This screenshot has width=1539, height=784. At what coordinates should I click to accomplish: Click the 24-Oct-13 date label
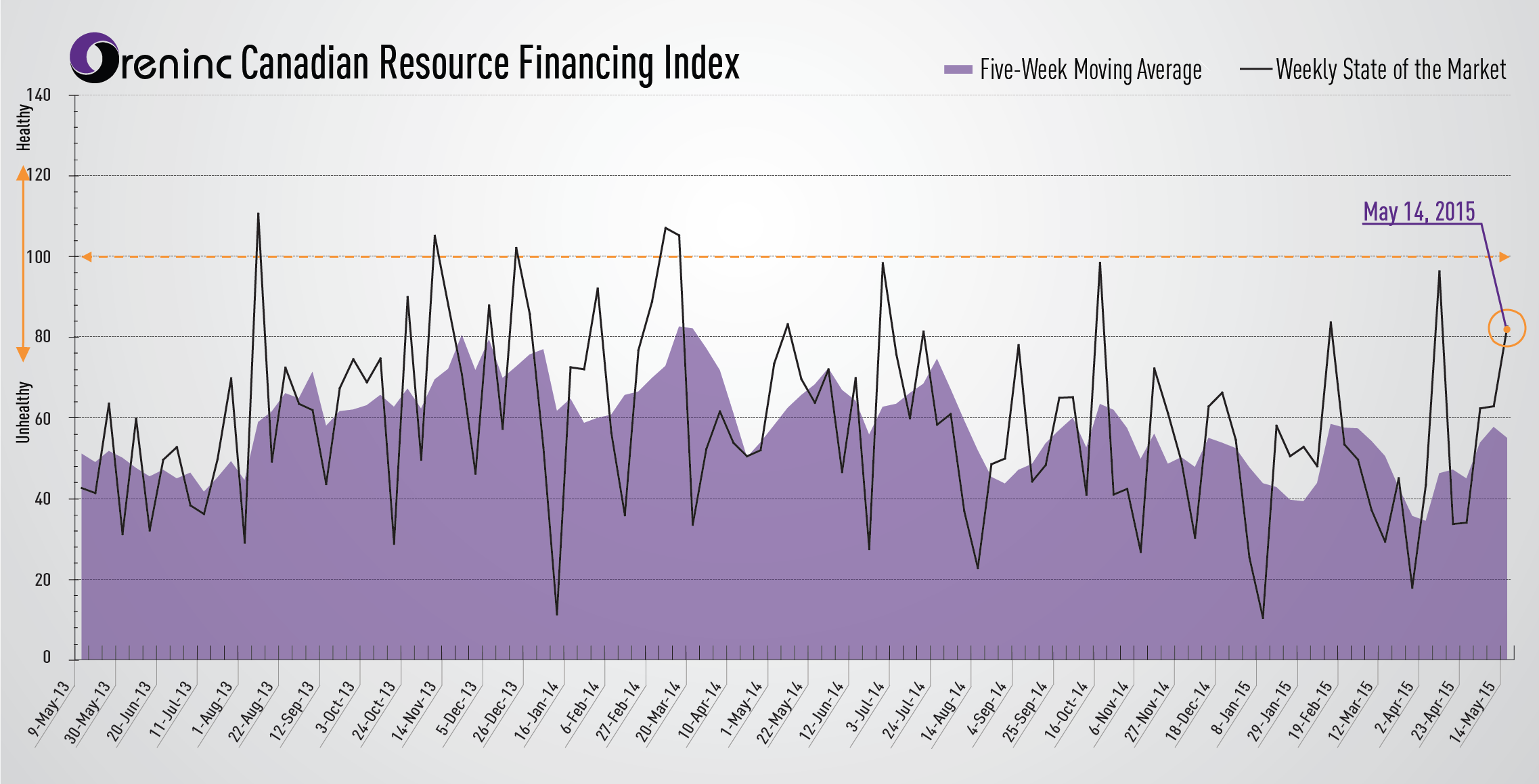pos(373,712)
